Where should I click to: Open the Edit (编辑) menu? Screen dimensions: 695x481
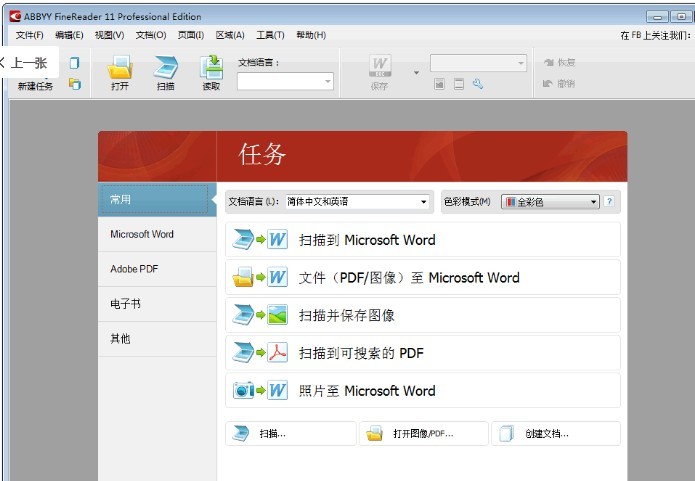[x=69, y=35]
